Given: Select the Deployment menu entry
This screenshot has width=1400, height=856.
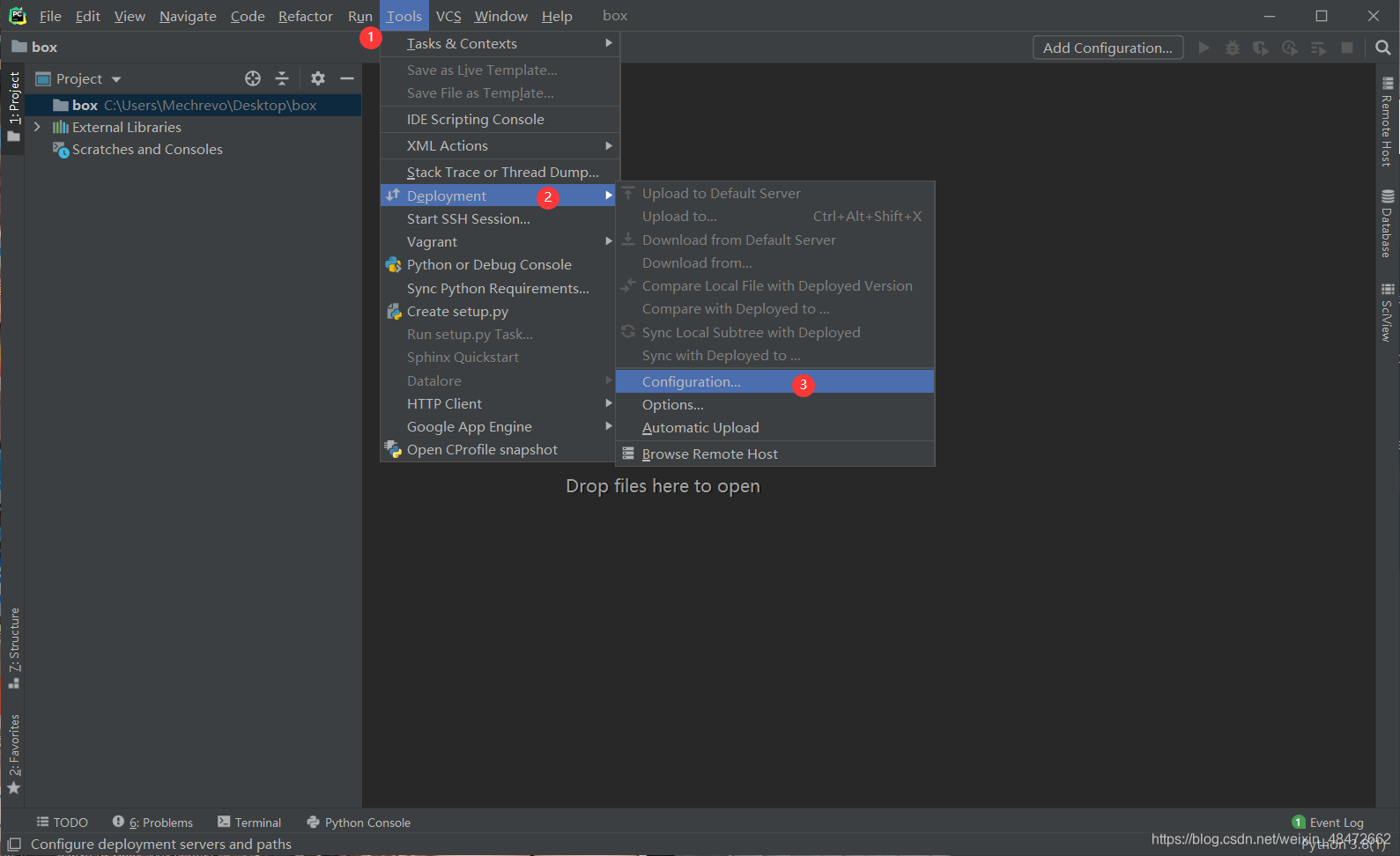Looking at the screenshot, I should tap(500, 196).
